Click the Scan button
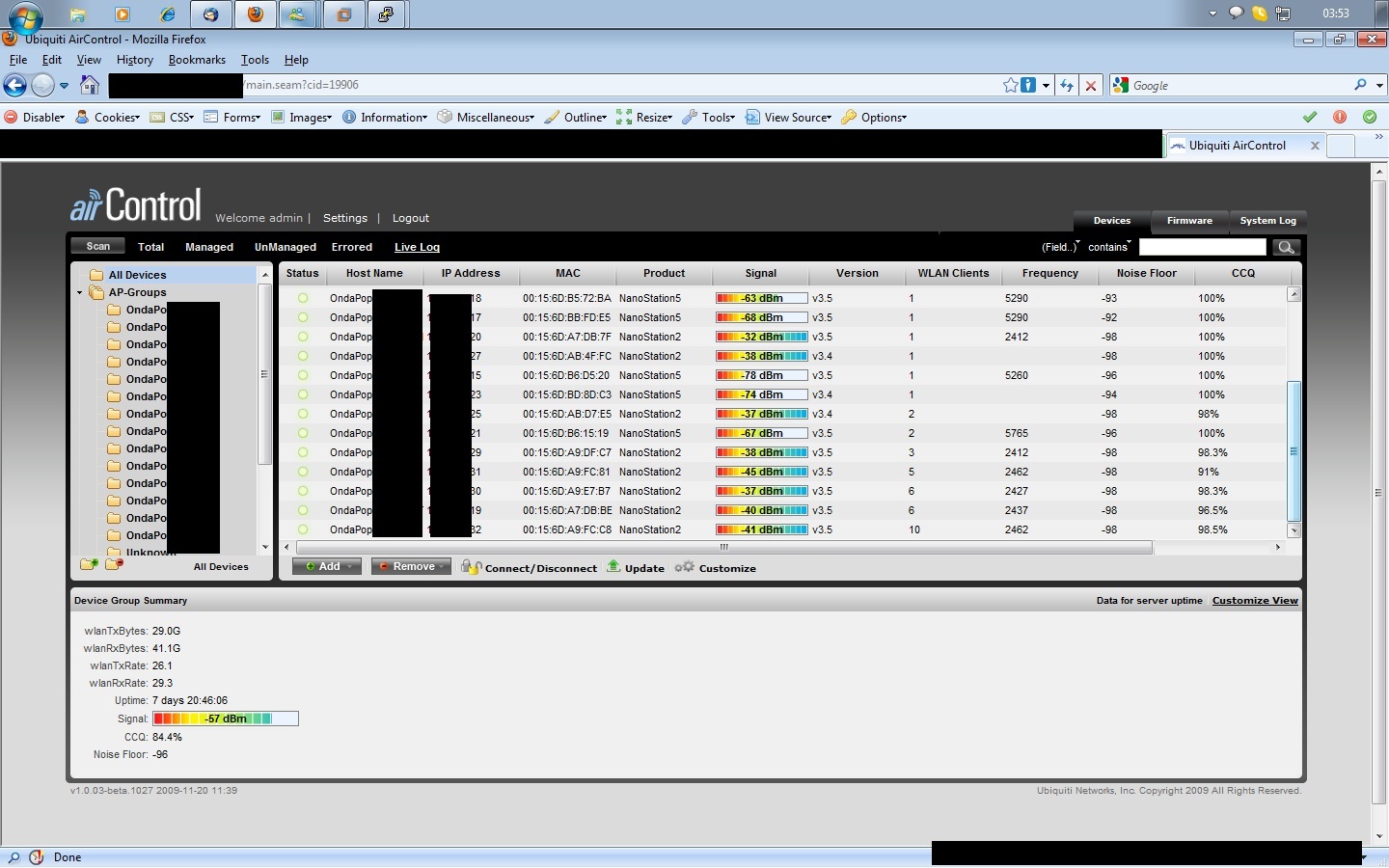 click(97, 246)
